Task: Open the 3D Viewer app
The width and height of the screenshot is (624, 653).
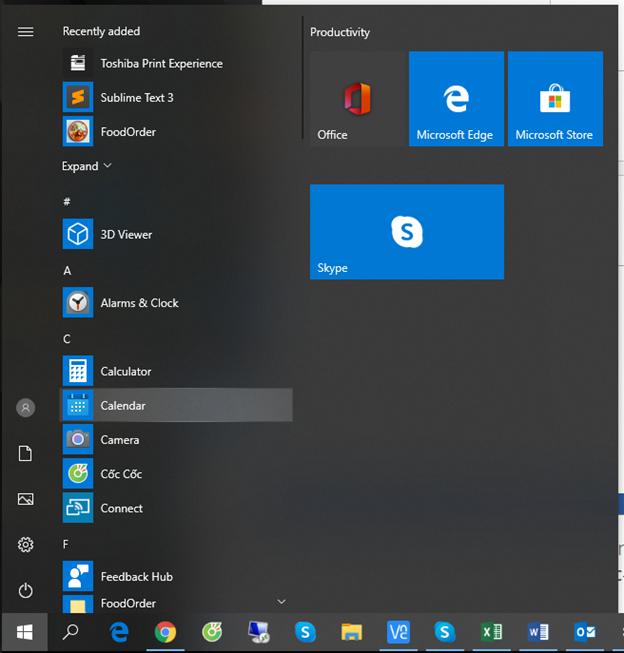Action: pyautogui.click(x=177, y=234)
